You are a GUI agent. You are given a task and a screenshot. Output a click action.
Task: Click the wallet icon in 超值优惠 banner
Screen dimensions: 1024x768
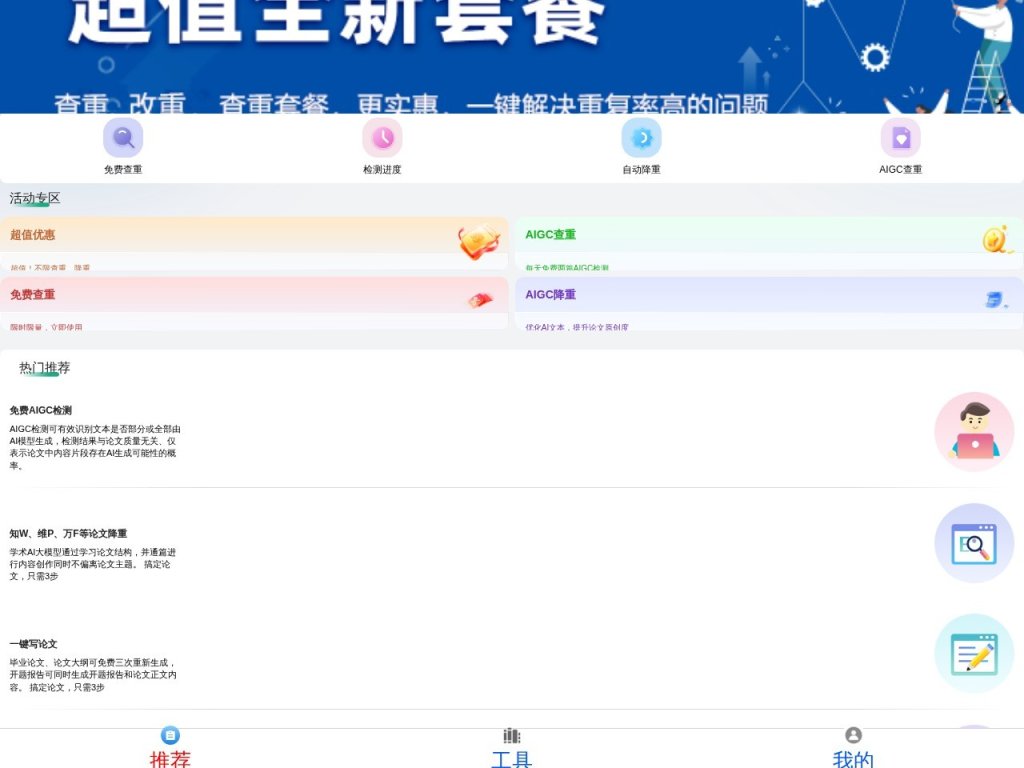pos(478,243)
